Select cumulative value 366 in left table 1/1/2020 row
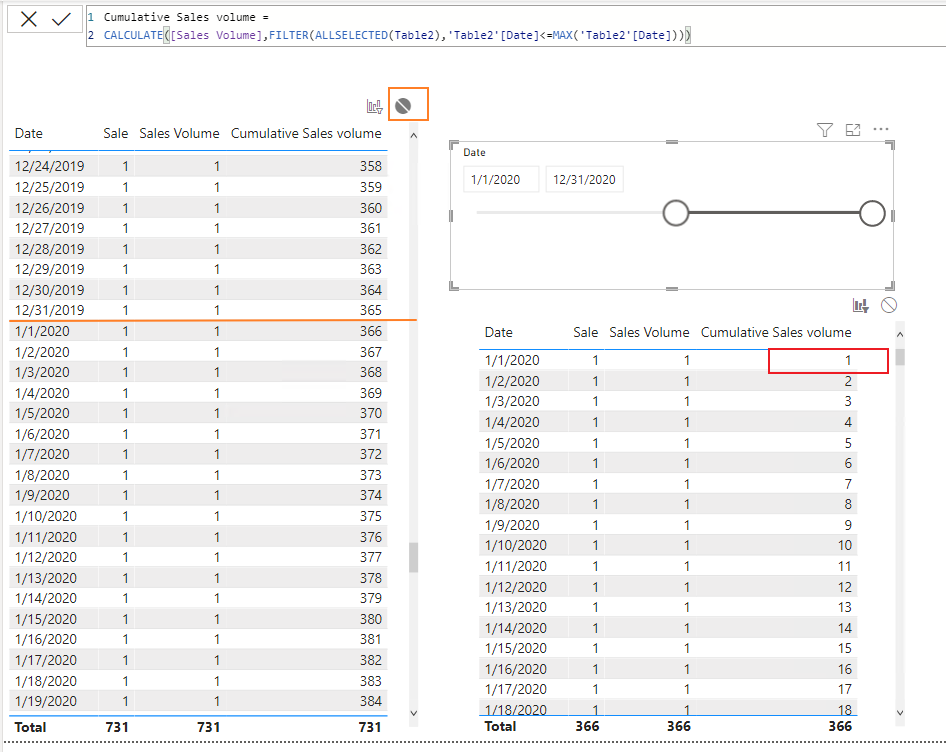 (370, 331)
